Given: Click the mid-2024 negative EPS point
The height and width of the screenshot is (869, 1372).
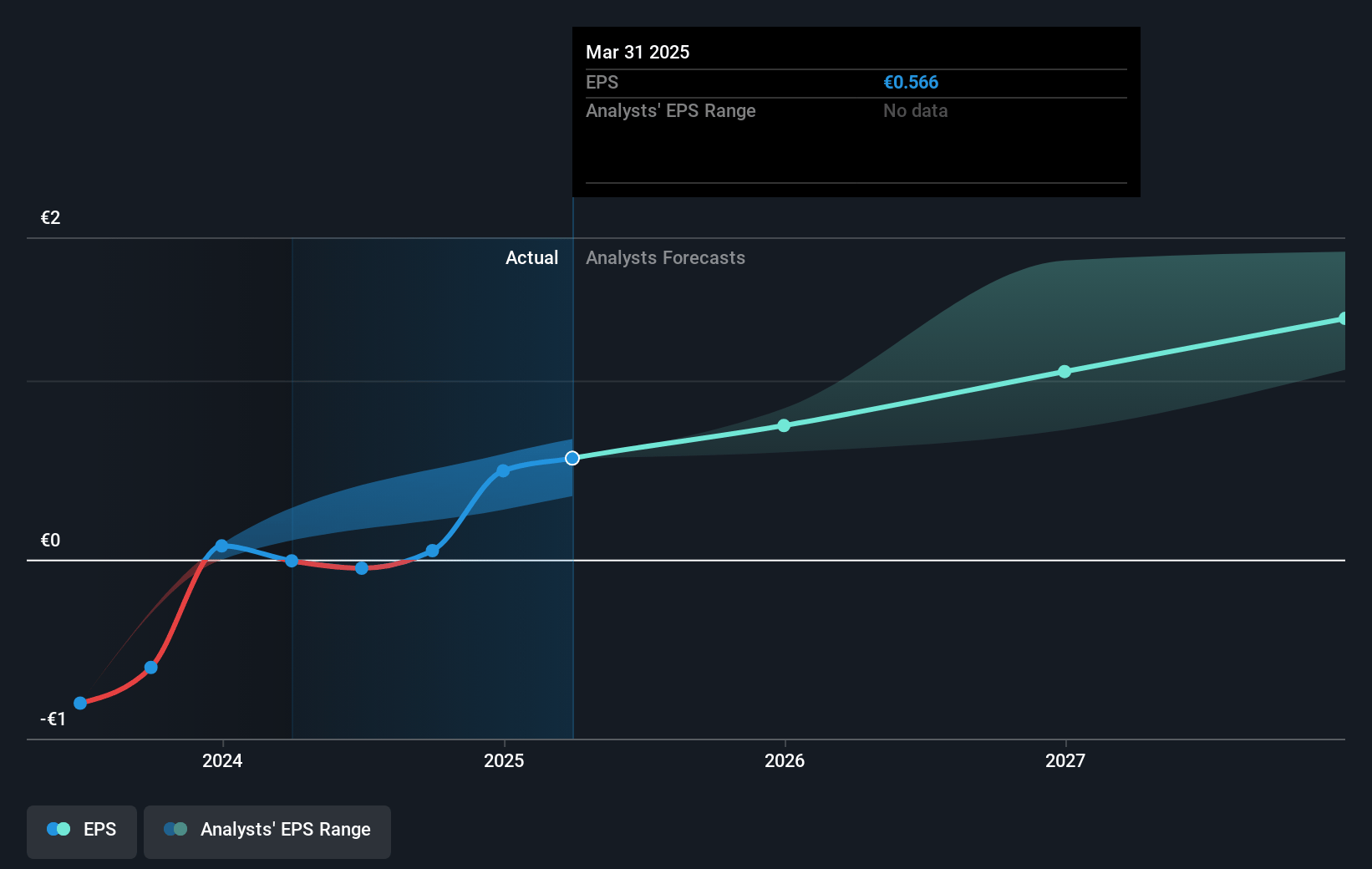Looking at the screenshot, I should click(x=362, y=568).
